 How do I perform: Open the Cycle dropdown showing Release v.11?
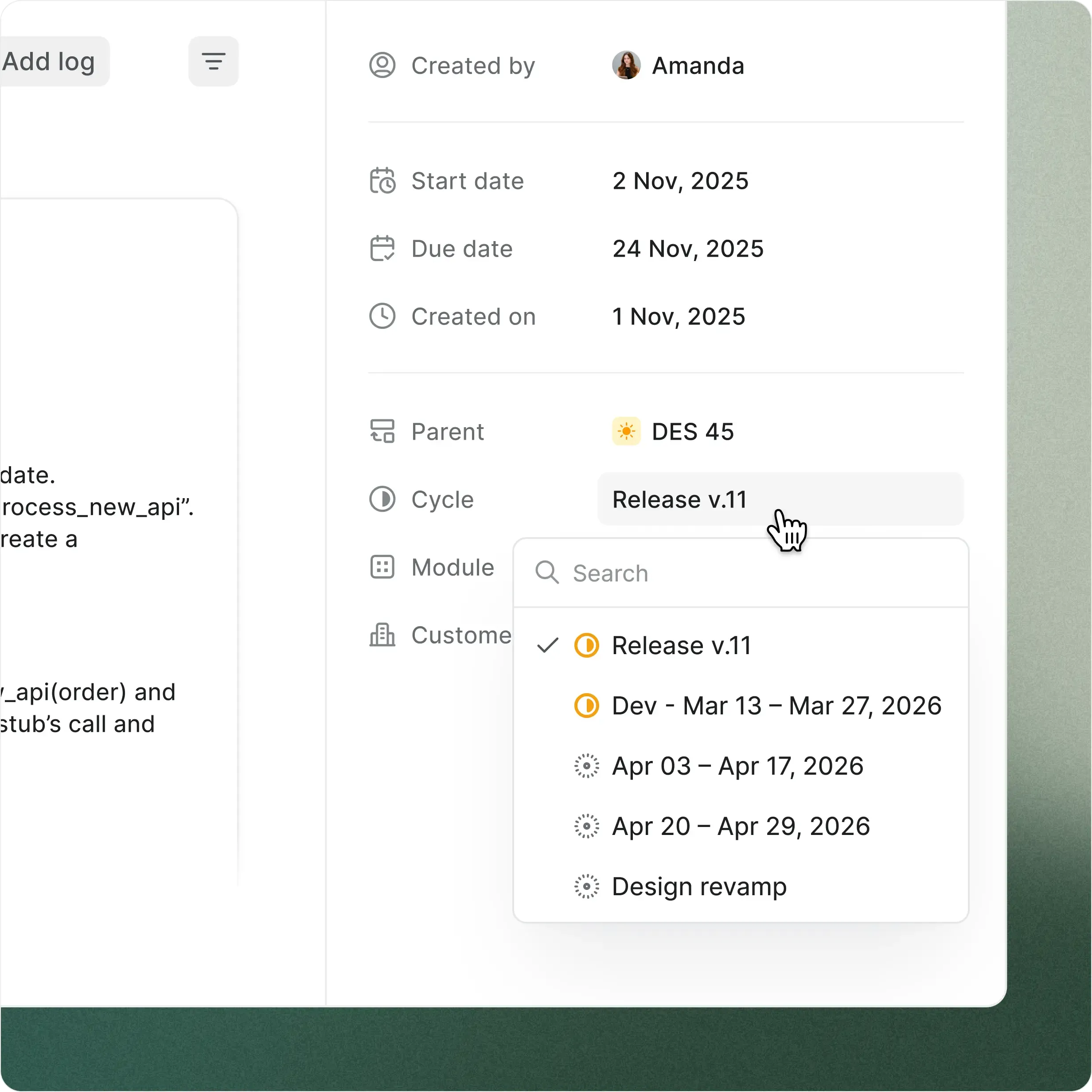pos(780,499)
